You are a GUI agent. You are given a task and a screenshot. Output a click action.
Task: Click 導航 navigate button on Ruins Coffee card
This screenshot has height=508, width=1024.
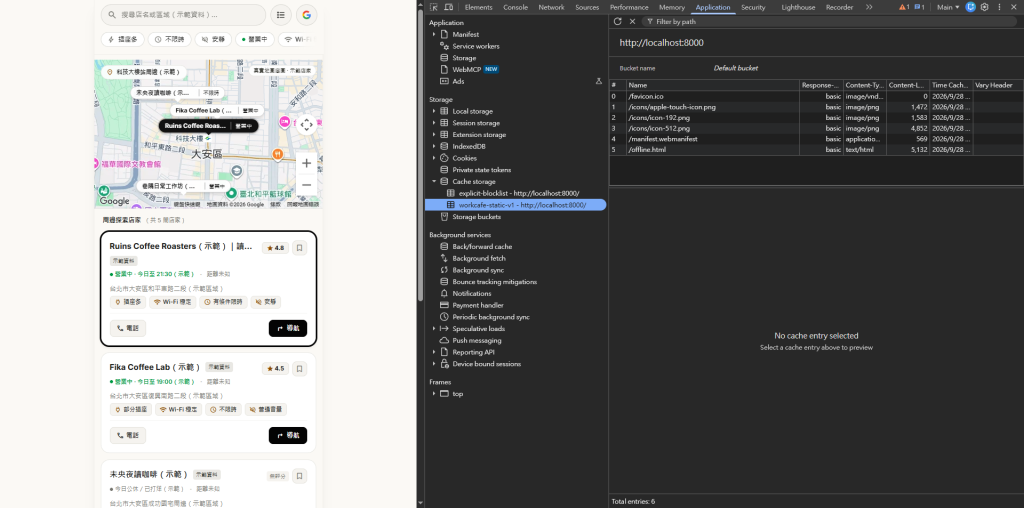click(288, 328)
